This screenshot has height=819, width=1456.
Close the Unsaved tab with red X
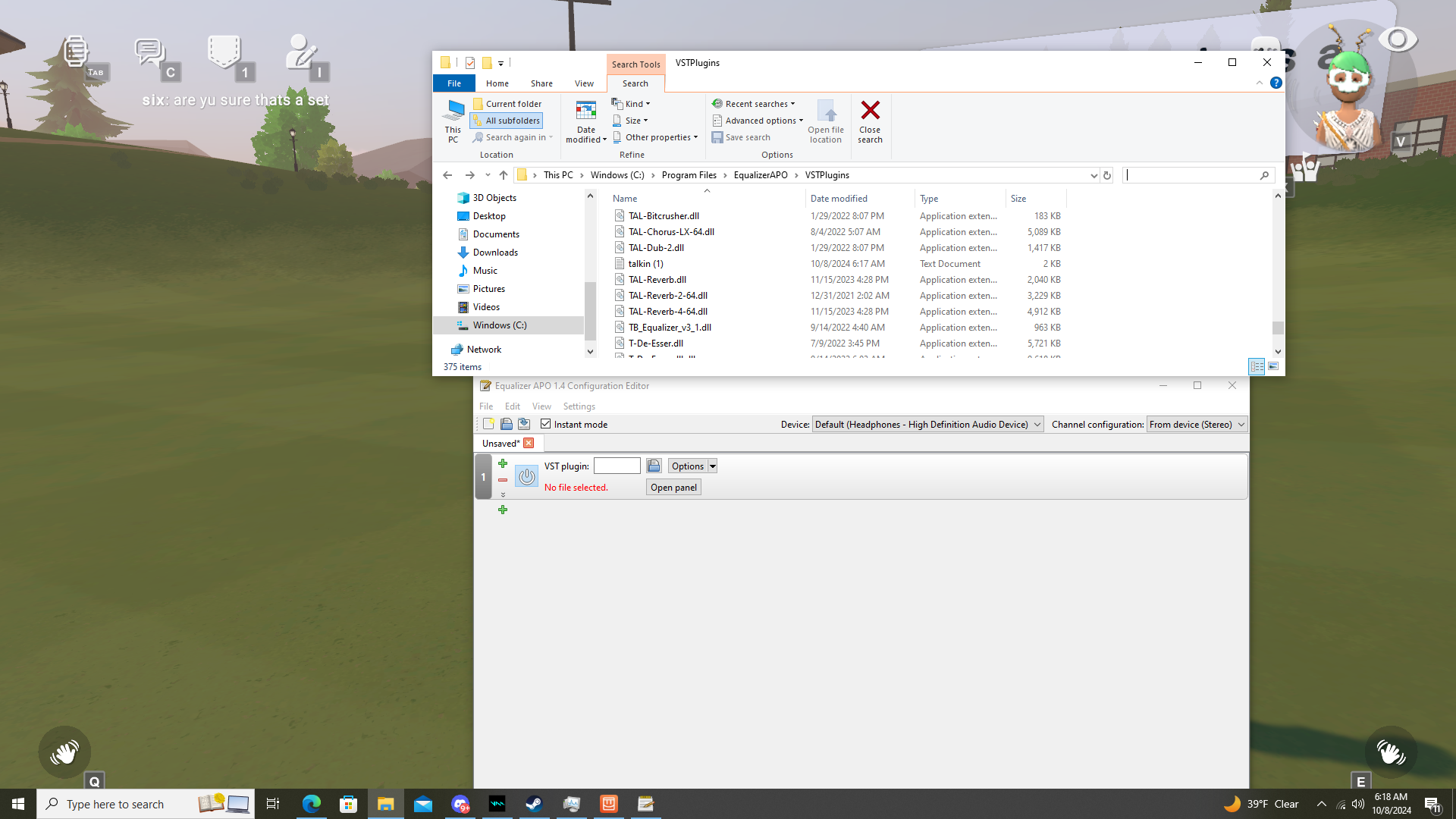pyautogui.click(x=529, y=443)
